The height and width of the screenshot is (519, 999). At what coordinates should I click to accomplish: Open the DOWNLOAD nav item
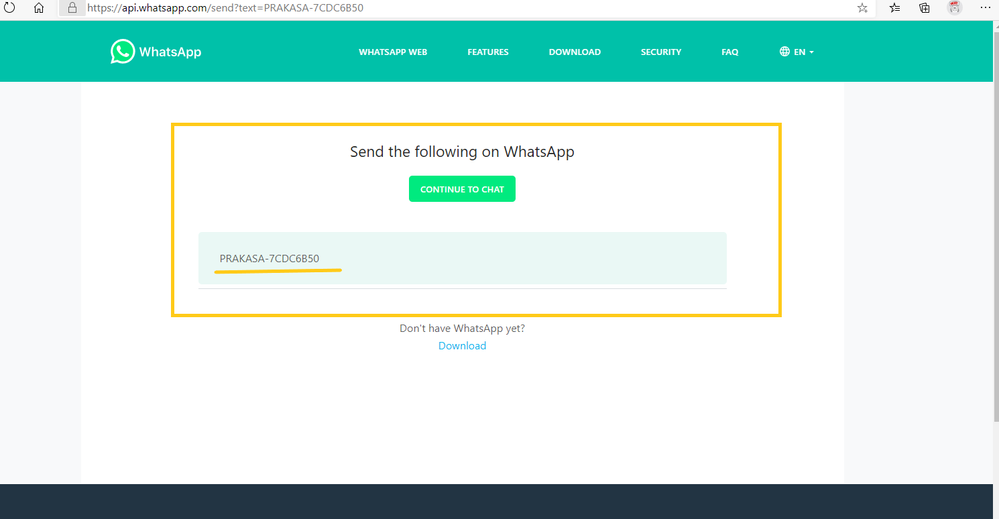575,52
